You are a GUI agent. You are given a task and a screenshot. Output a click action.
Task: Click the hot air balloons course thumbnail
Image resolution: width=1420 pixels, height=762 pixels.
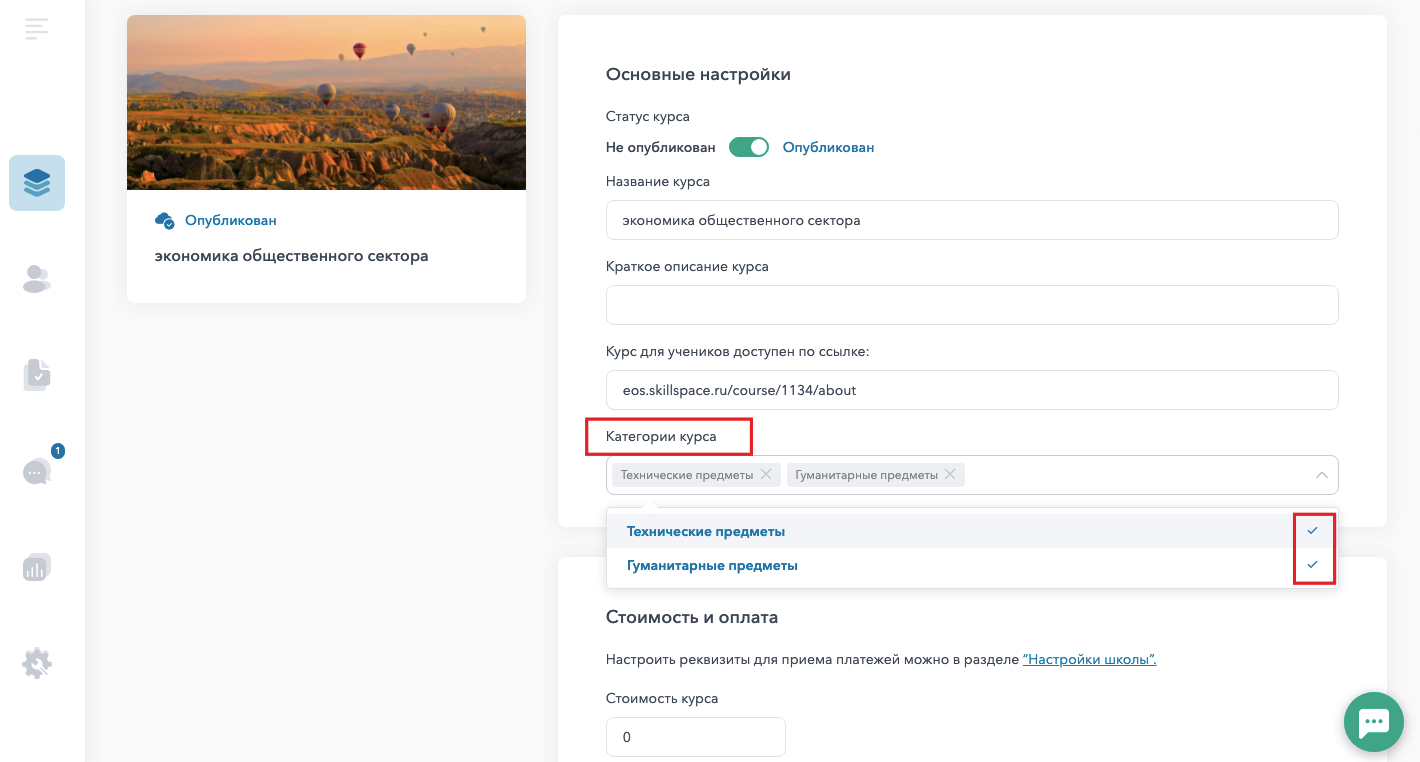[x=326, y=102]
